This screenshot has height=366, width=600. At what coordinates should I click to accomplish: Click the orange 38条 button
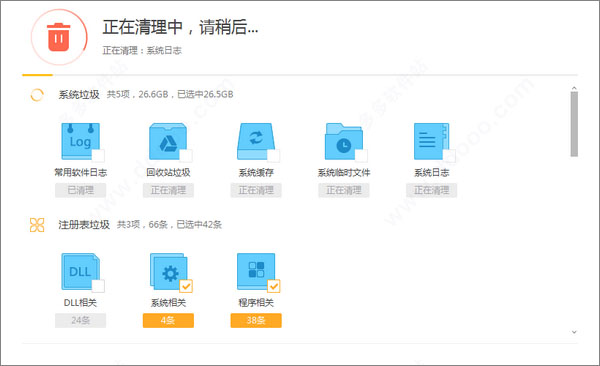tap(256, 320)
